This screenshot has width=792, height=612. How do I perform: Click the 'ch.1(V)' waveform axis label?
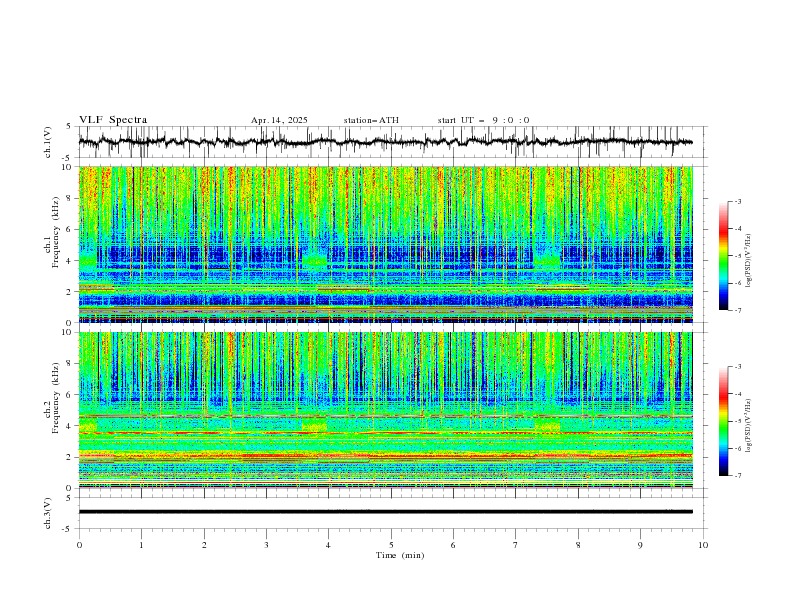[x=48, y=142]
